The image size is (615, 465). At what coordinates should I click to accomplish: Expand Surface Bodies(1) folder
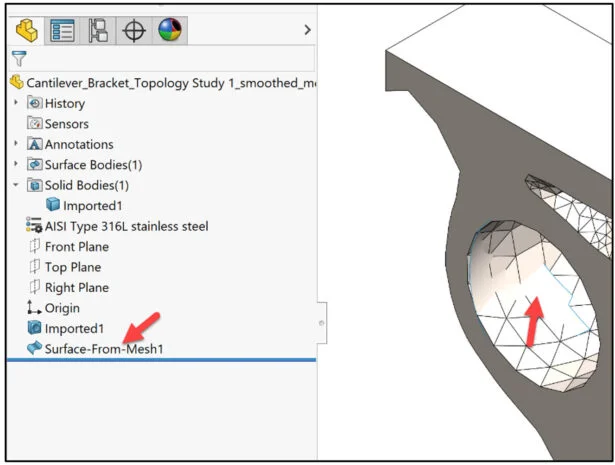click(x=15, y=165)
